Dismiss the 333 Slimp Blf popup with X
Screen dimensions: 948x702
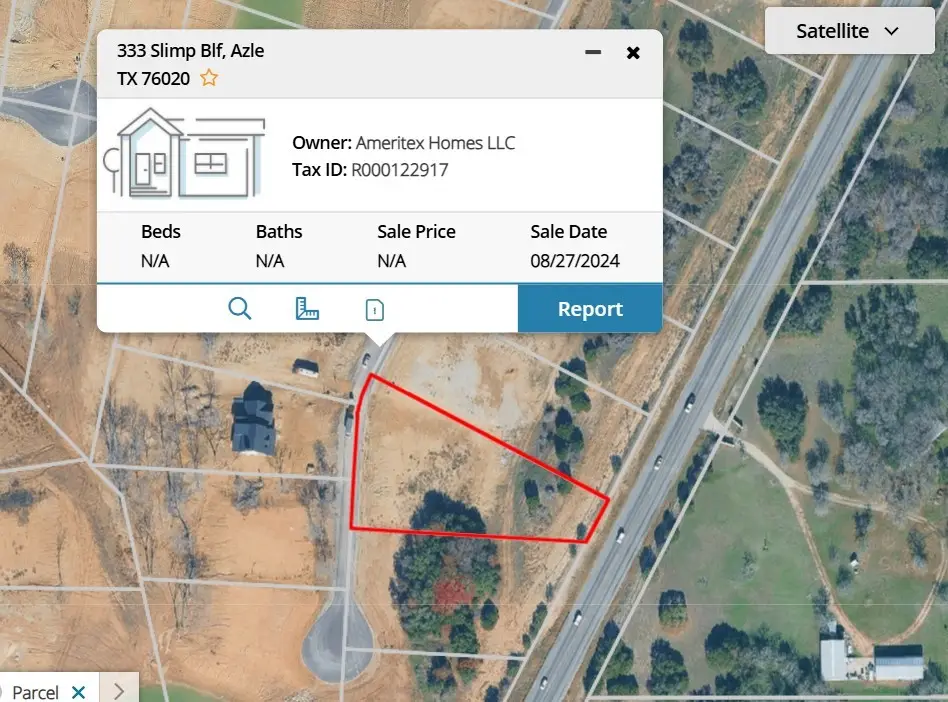pyautogui.click(x=633, y=52)
